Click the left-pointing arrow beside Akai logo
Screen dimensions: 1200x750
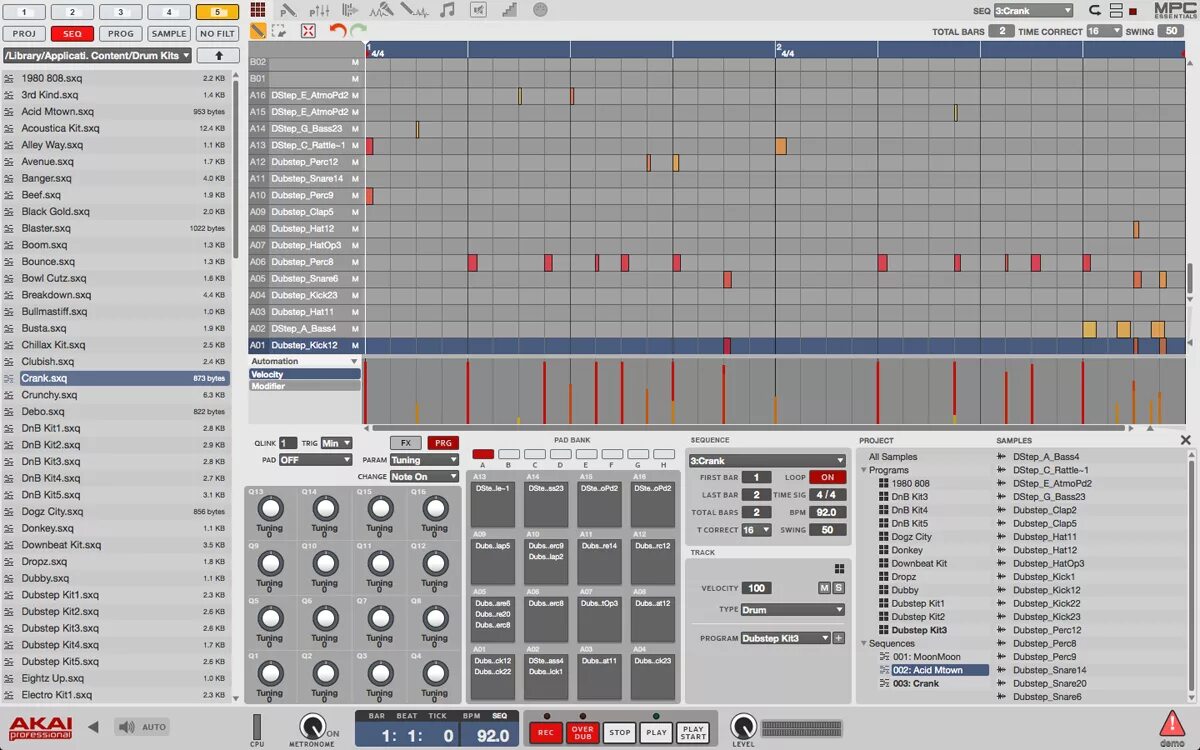[94, 727]
